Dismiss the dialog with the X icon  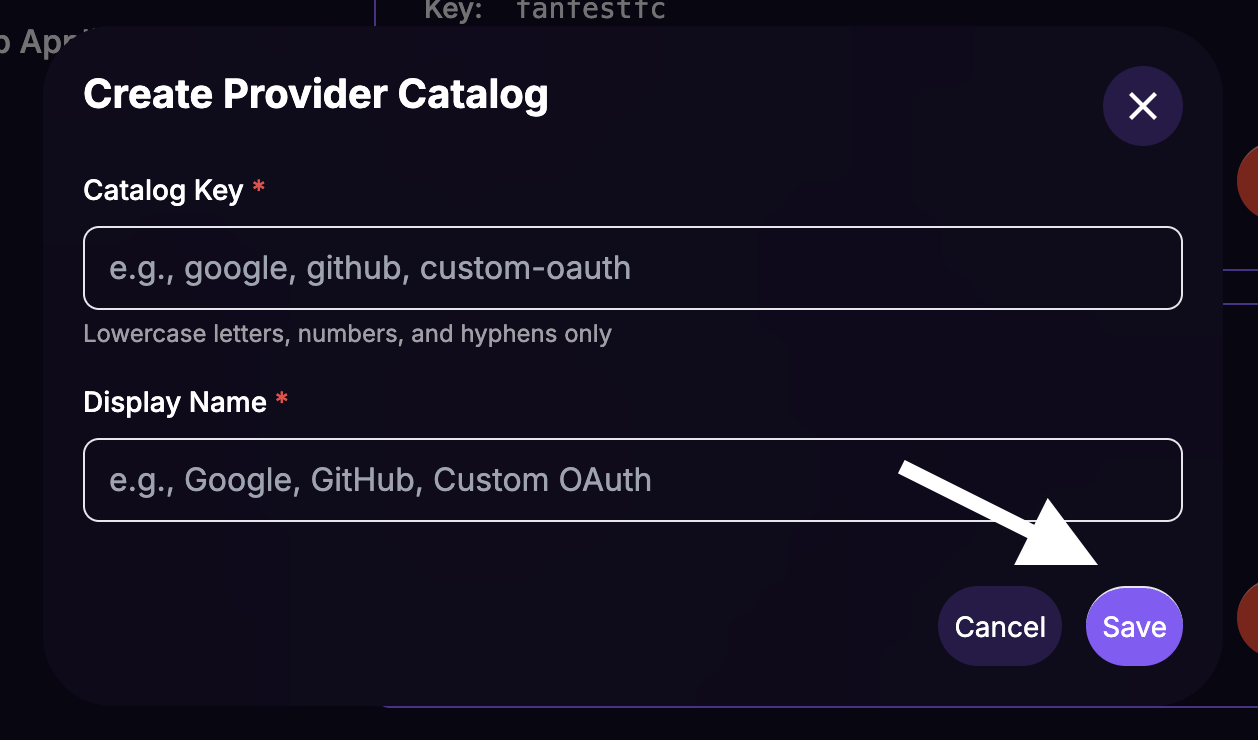click(1142, 106)
